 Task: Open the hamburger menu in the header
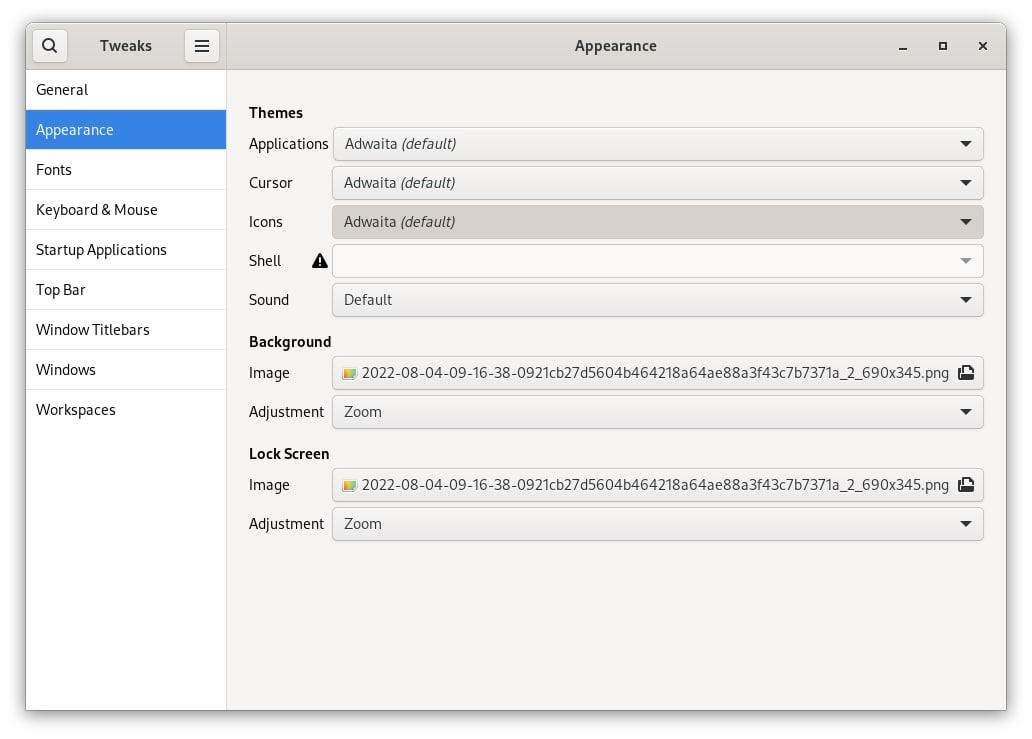click(202, 46)
